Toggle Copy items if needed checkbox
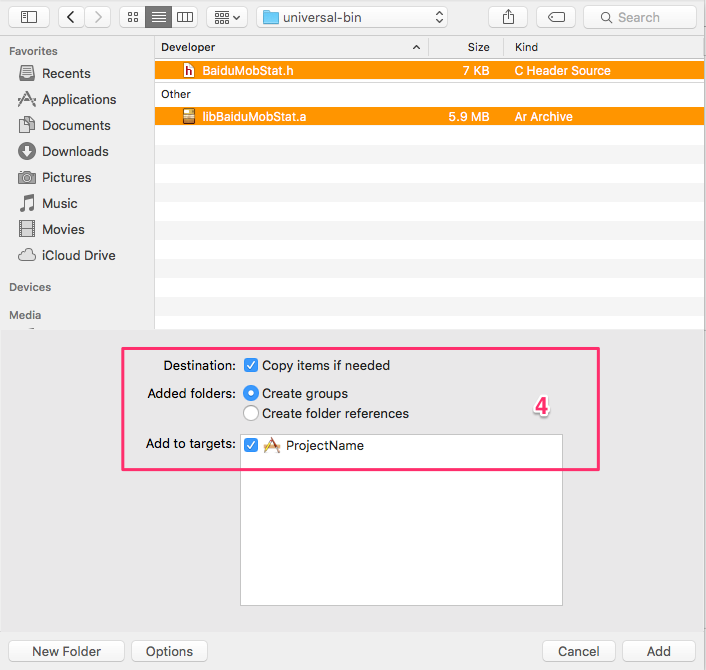The image size is (706, 670). [x=251, y=365]
